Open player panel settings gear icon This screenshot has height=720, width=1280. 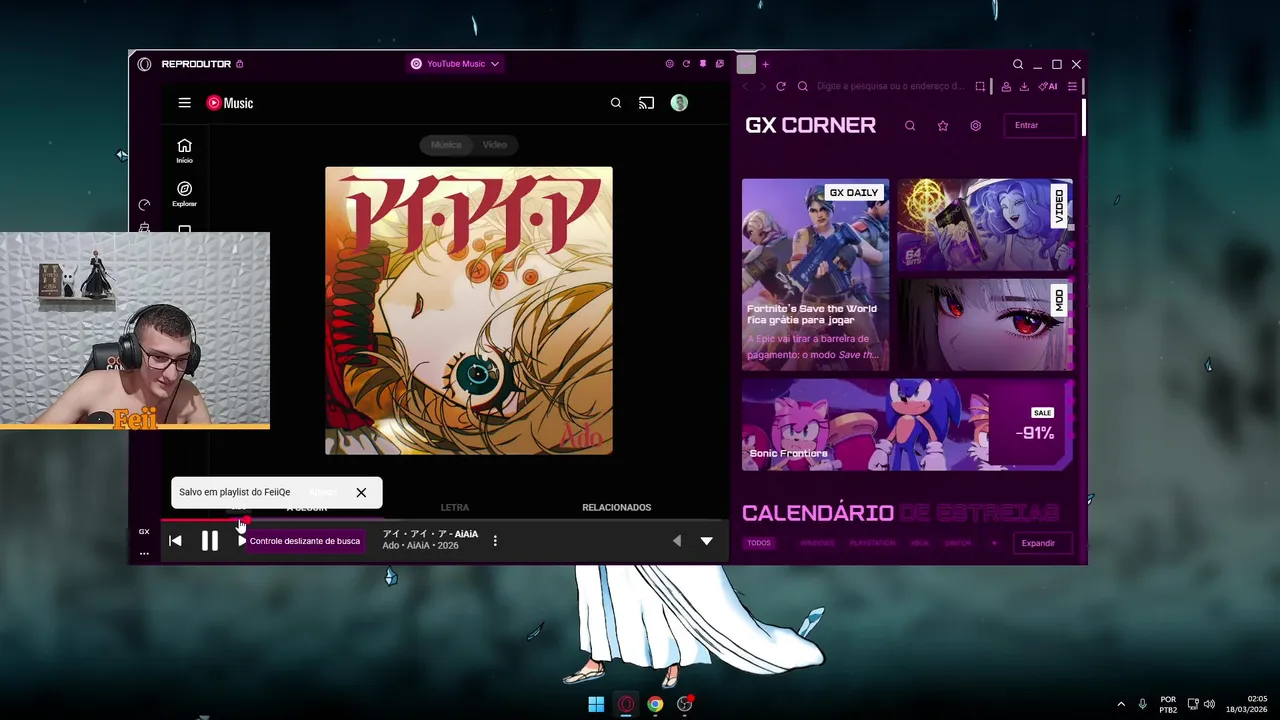point(669,64)
